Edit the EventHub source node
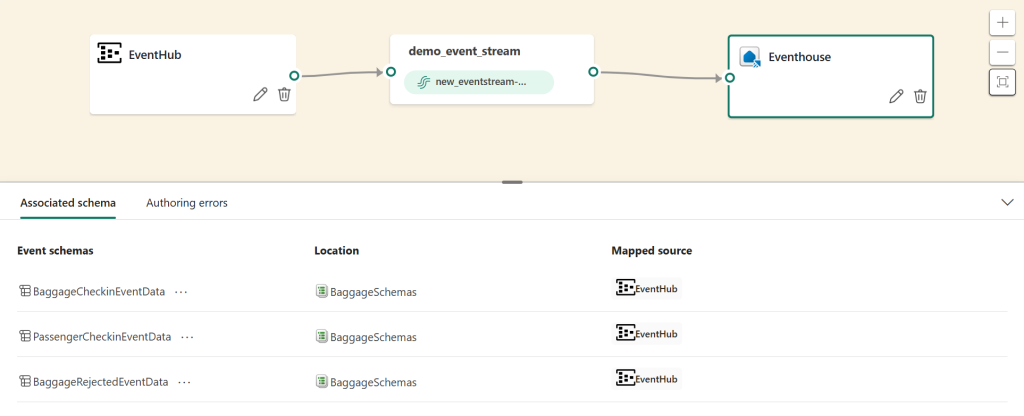The height and width of the screenshot is (416, 1024). click(260, 94)
